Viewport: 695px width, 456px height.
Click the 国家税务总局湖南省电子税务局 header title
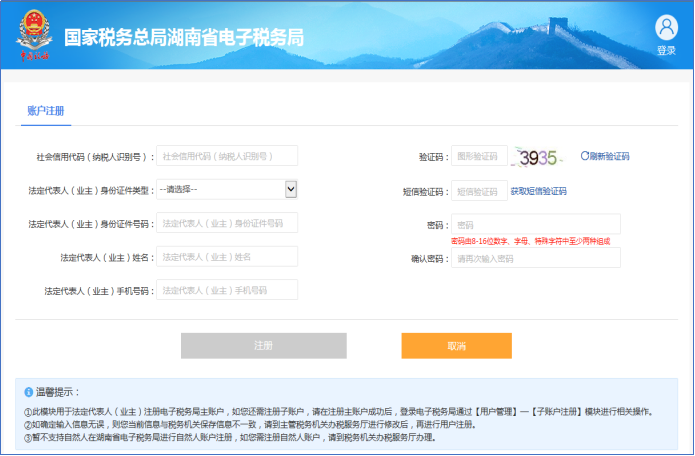183,38
